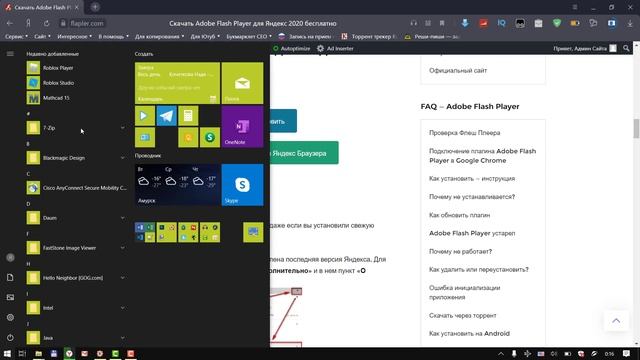Open the Сайт bookmarks folder
This screenshot has width=640, height=360.
pyautogui.click(x=42, y=36)
